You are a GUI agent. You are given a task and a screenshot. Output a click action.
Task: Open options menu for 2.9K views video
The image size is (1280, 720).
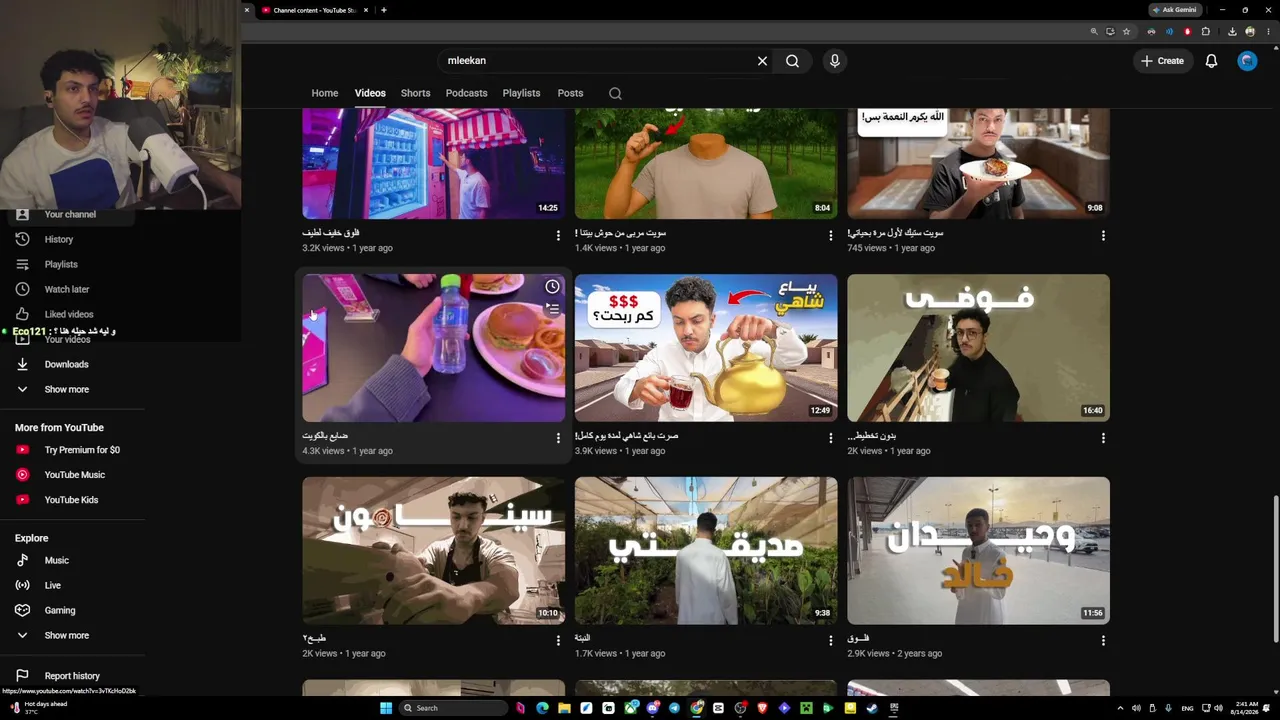pyautogui.click(x=1103, y=640)
